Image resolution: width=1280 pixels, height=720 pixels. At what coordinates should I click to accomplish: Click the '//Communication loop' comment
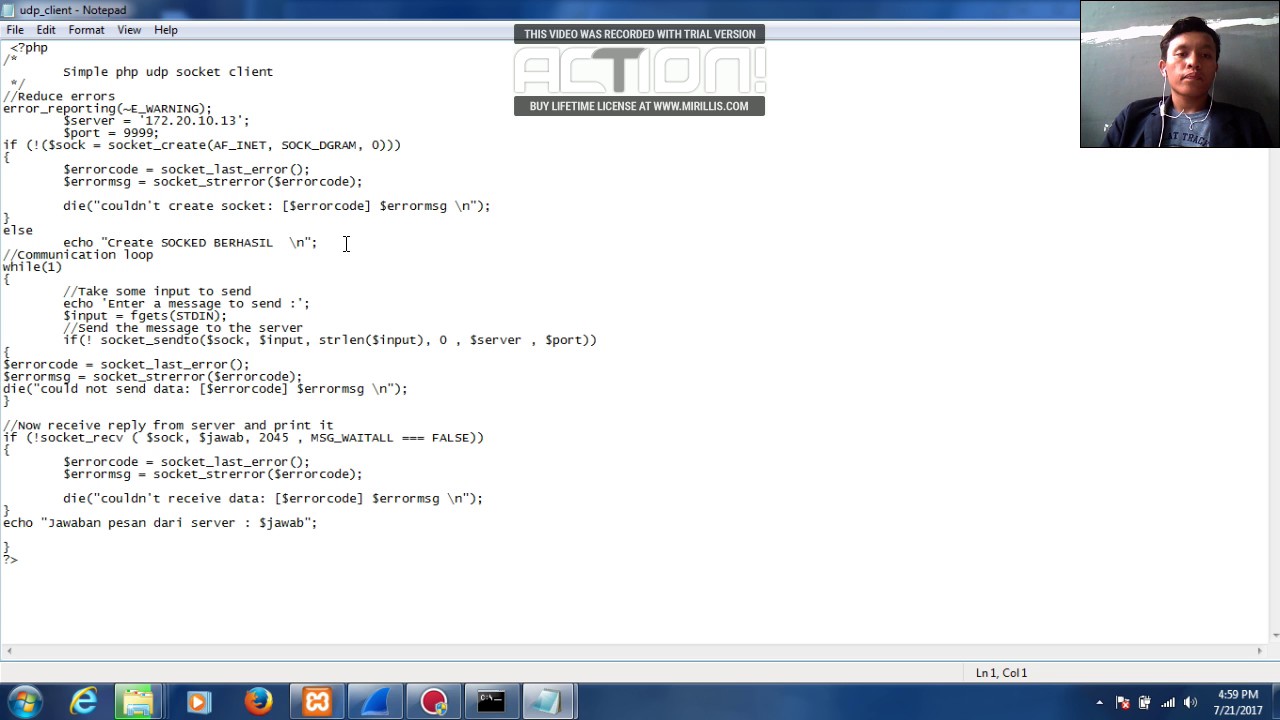[x=78, y=254]
